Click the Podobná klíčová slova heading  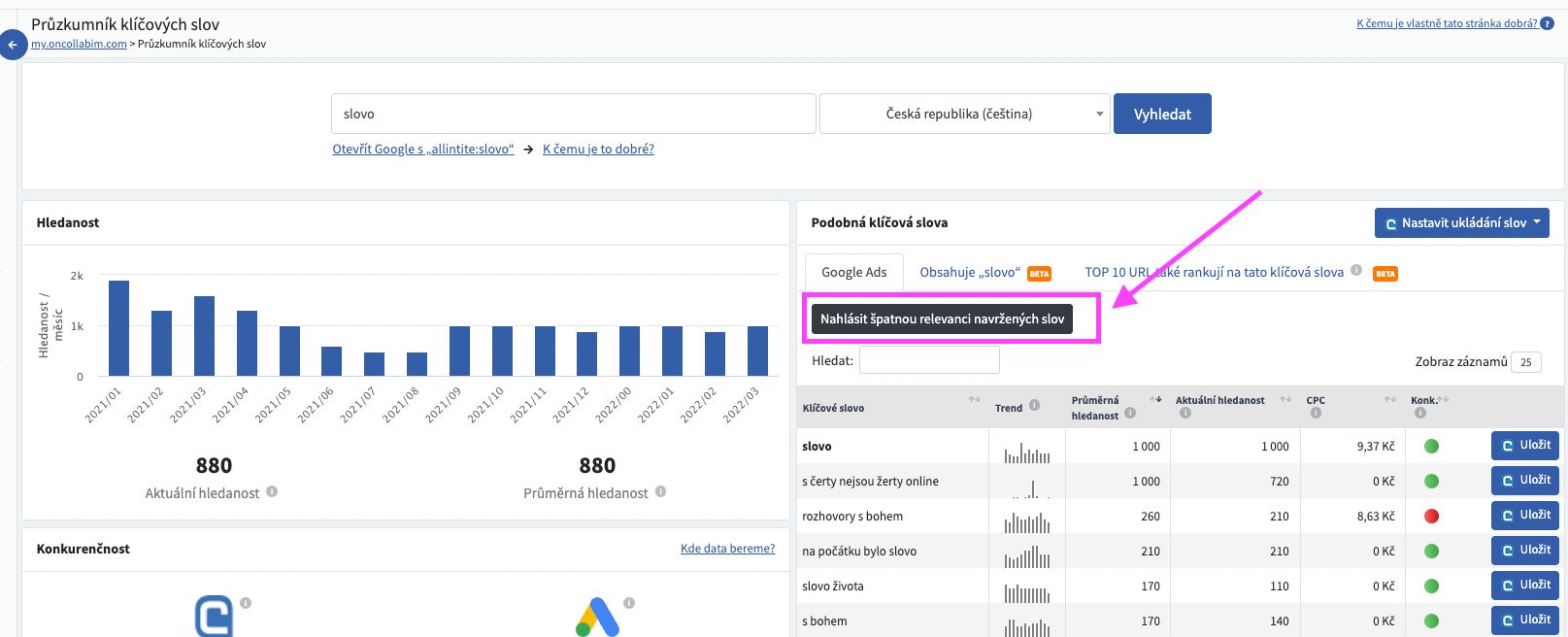coord(880,222)
